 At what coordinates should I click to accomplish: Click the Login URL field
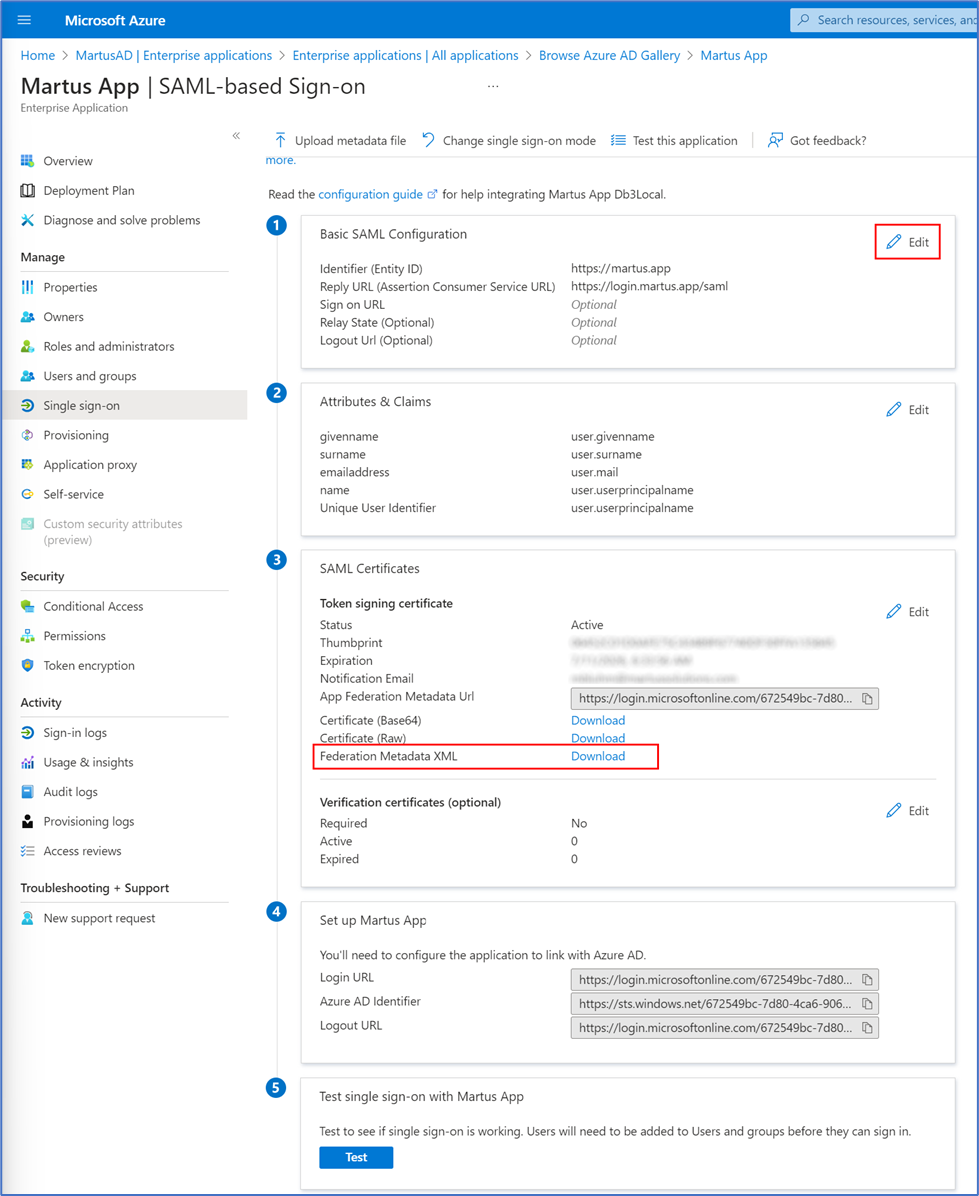[724, 980]
